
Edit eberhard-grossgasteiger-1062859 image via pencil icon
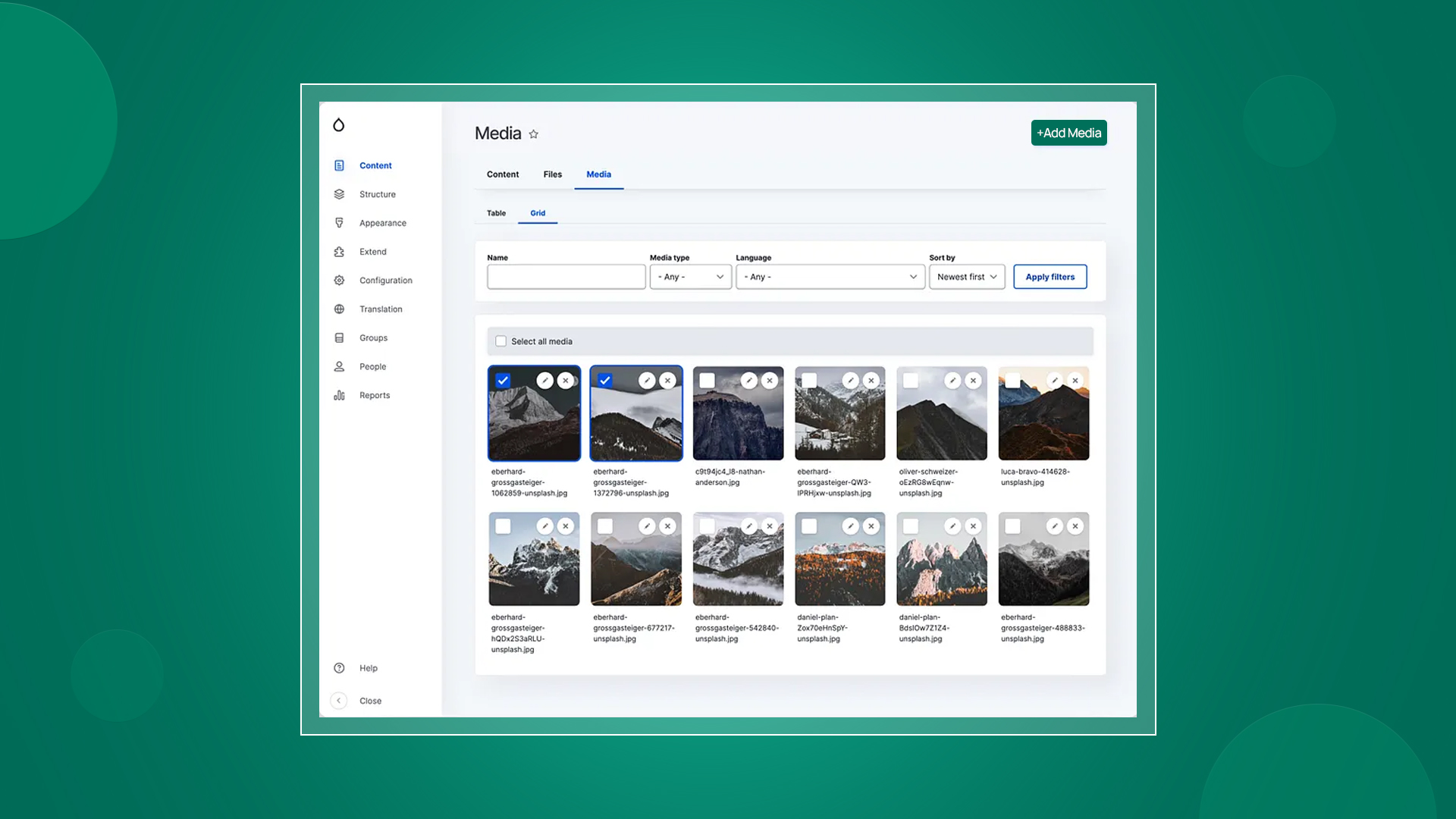click(x=544, y=381)
